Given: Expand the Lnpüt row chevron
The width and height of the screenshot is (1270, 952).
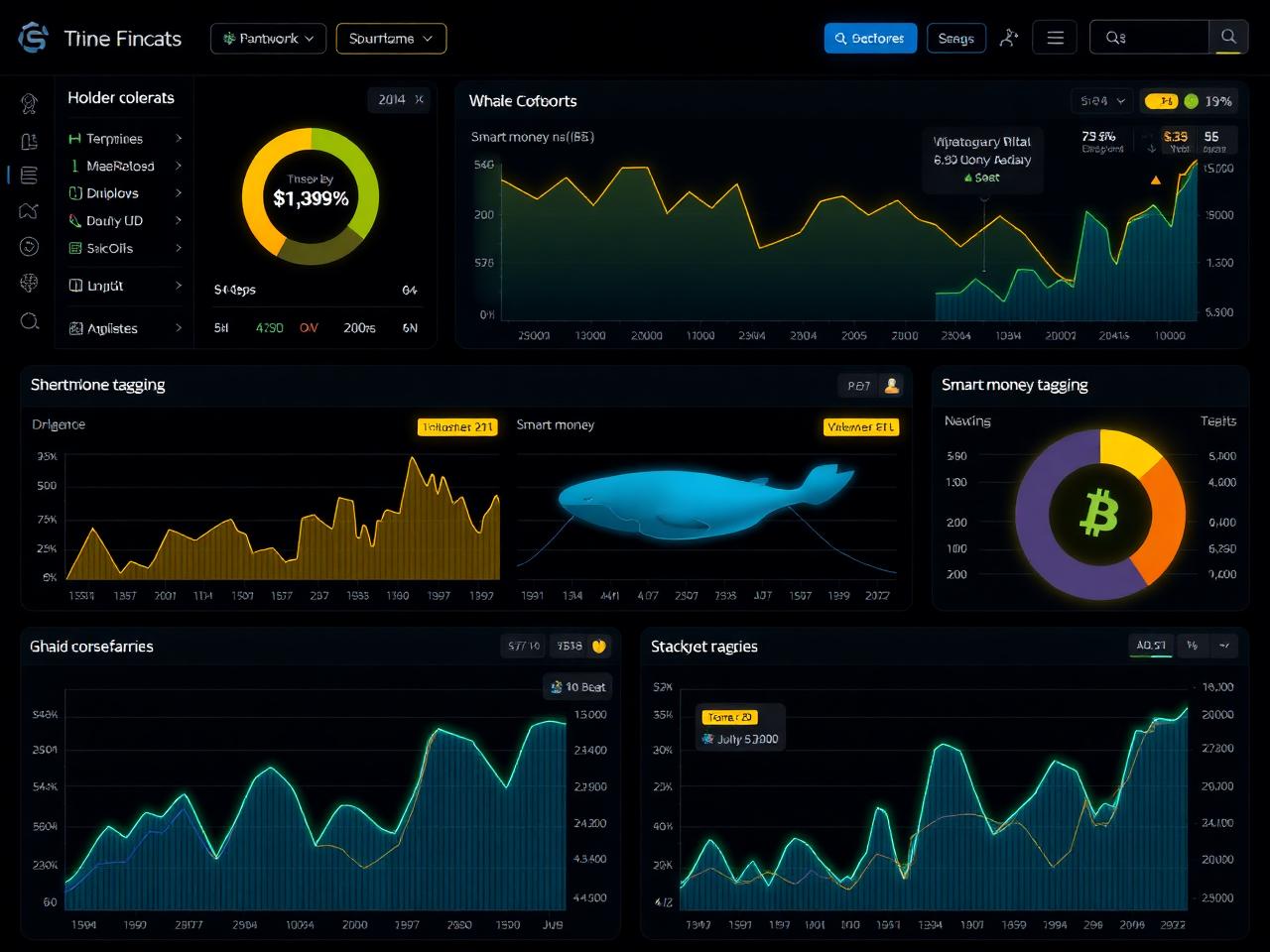Looking at the screenshot, I should pyautogui.click(x=179, y=286).
